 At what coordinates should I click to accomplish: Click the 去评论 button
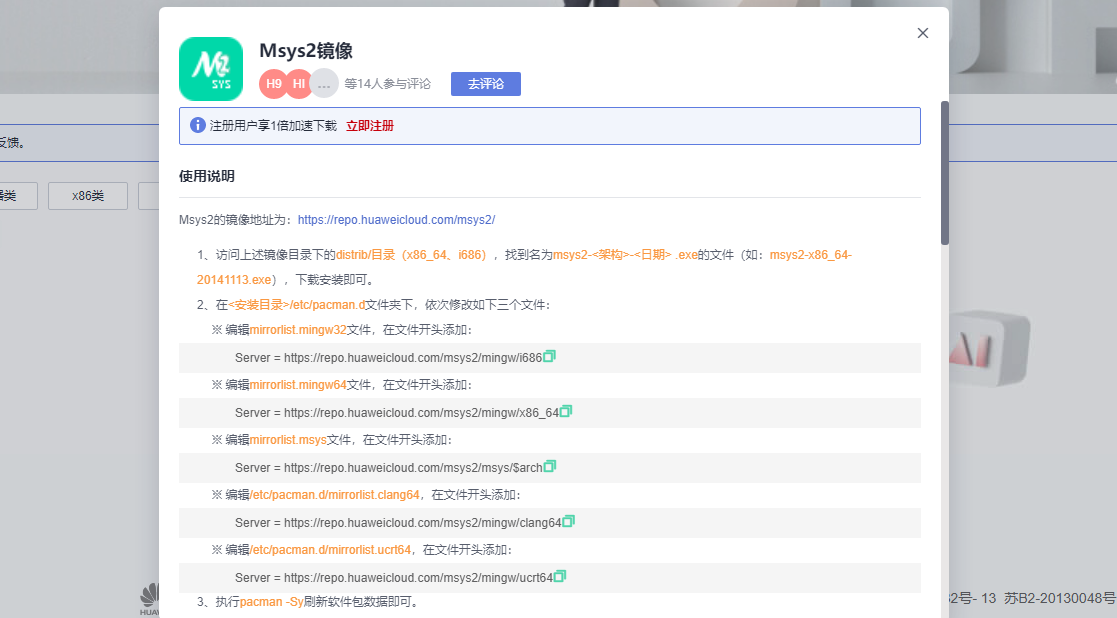486,84
